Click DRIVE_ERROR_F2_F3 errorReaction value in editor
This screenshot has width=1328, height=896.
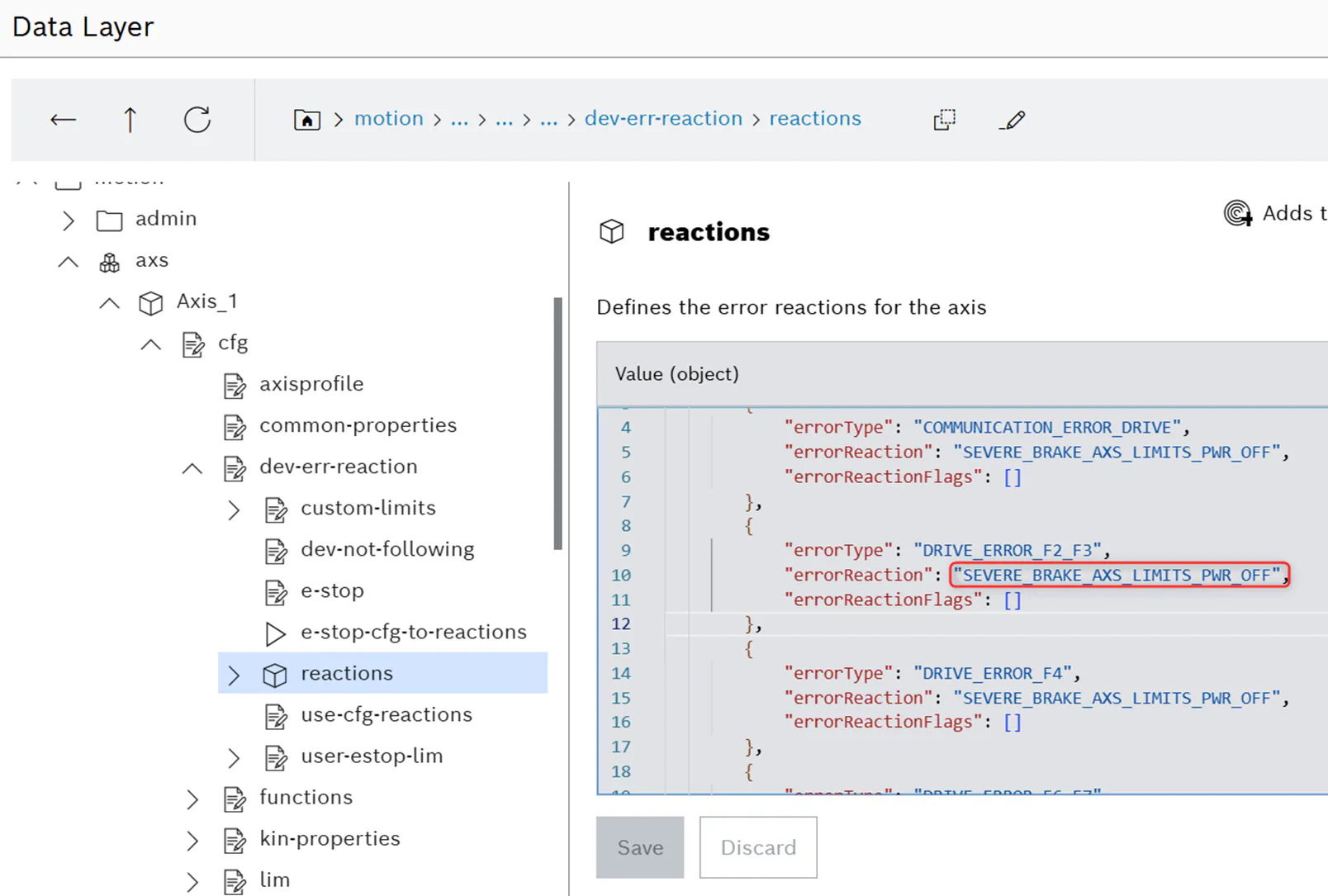click(x=1117, y=575)
